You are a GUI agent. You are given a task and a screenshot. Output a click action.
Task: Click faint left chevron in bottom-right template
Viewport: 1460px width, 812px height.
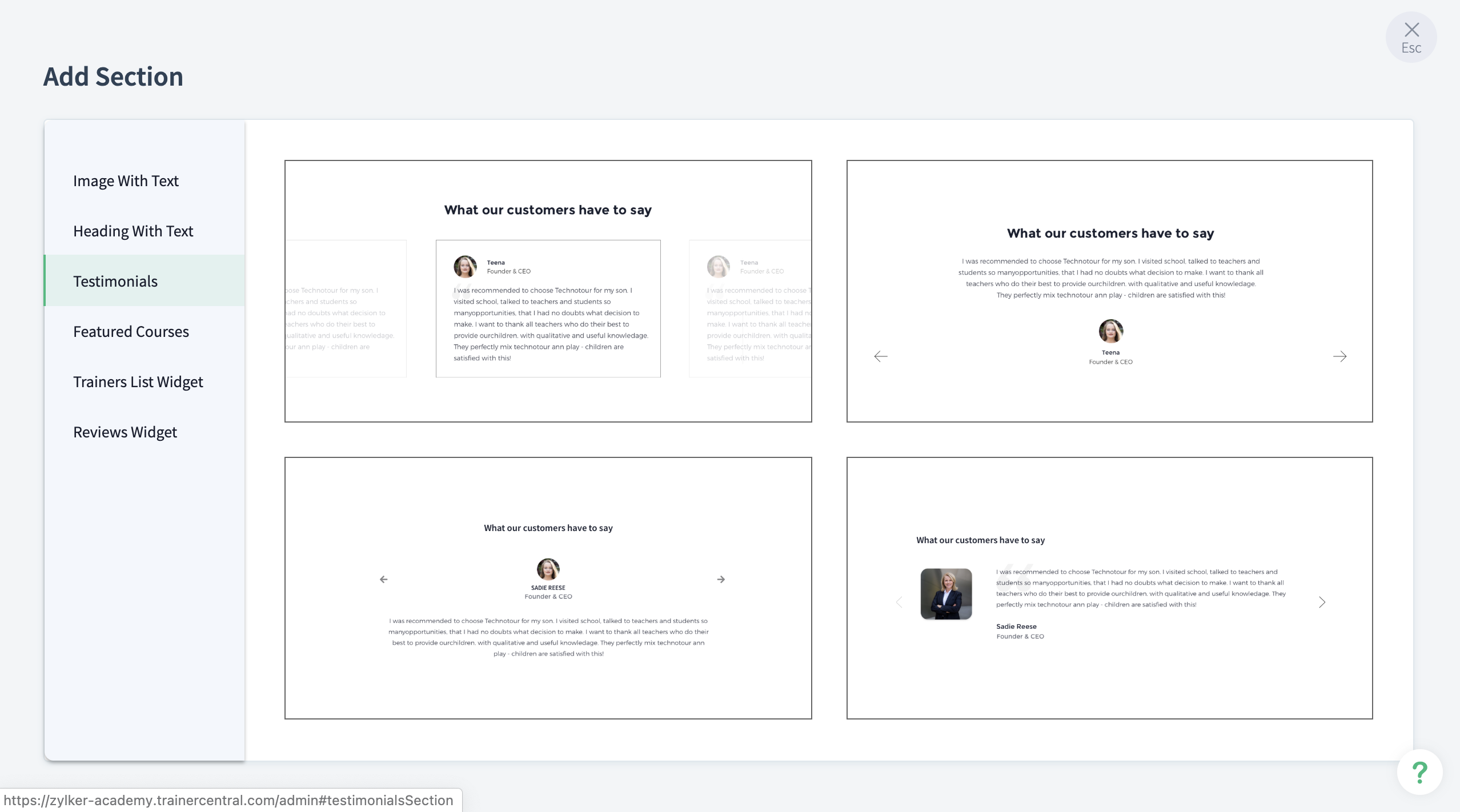(899, 602)
